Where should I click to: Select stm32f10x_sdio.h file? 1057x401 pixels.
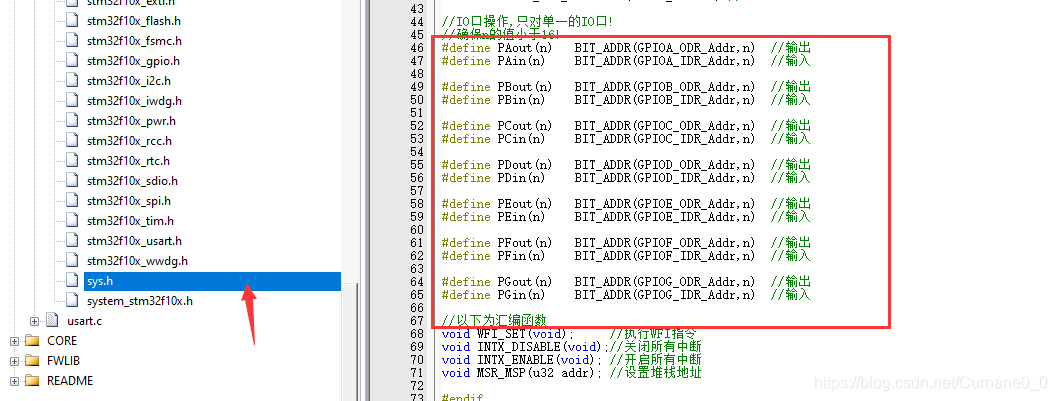click(132, 181)
